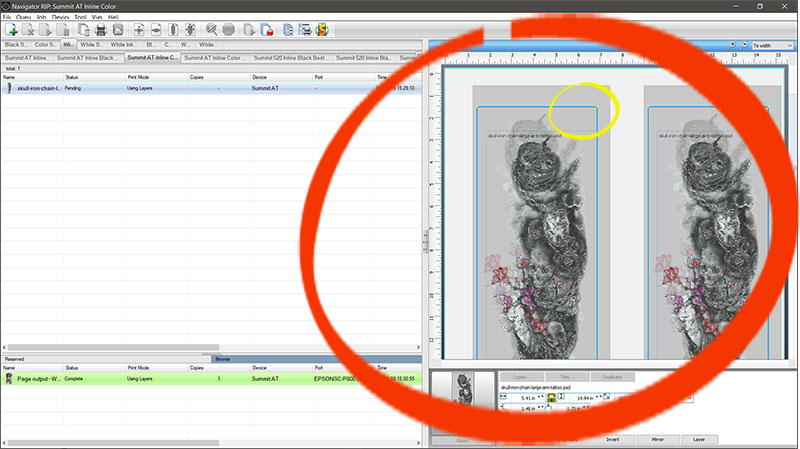Open the Queue menu
This screenshot has width=800, height=449.
[23, 17]
